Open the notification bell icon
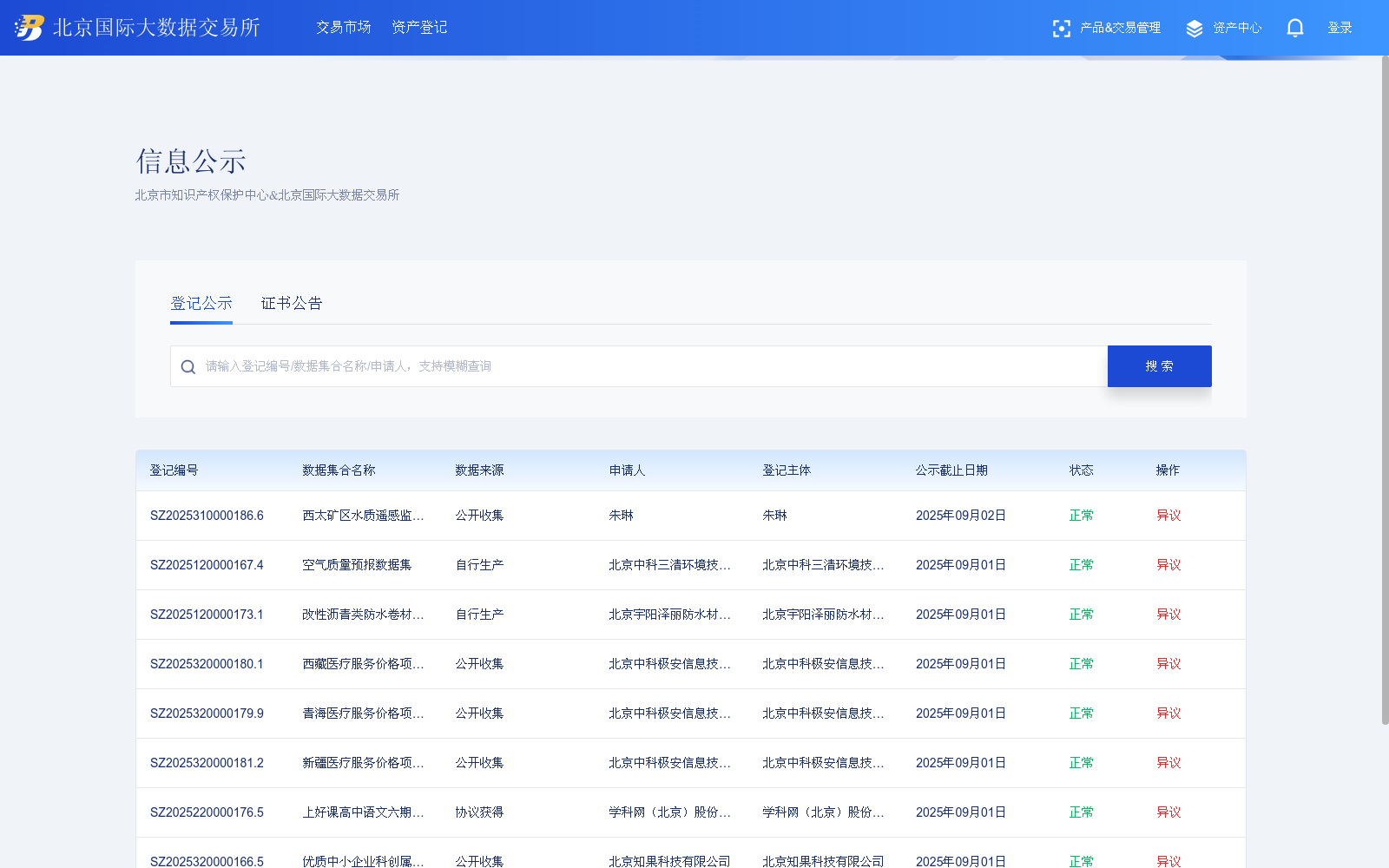 [1295, 28]
